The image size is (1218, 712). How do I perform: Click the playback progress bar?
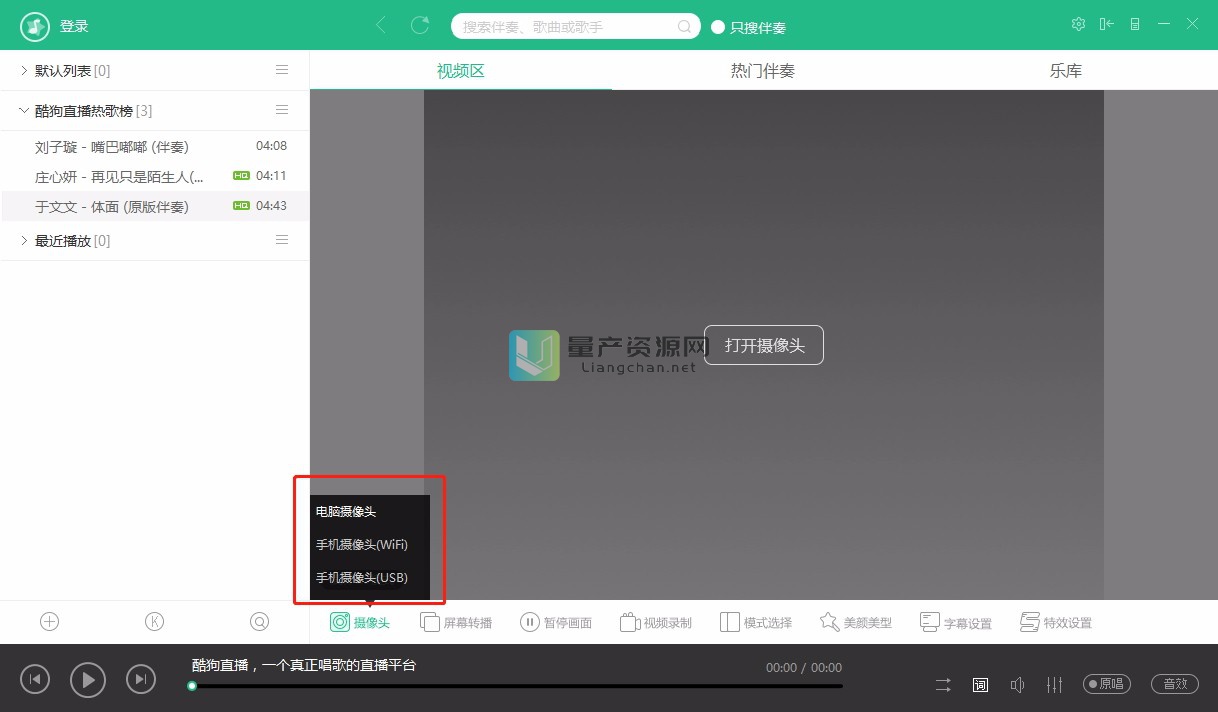coord(517,686)
